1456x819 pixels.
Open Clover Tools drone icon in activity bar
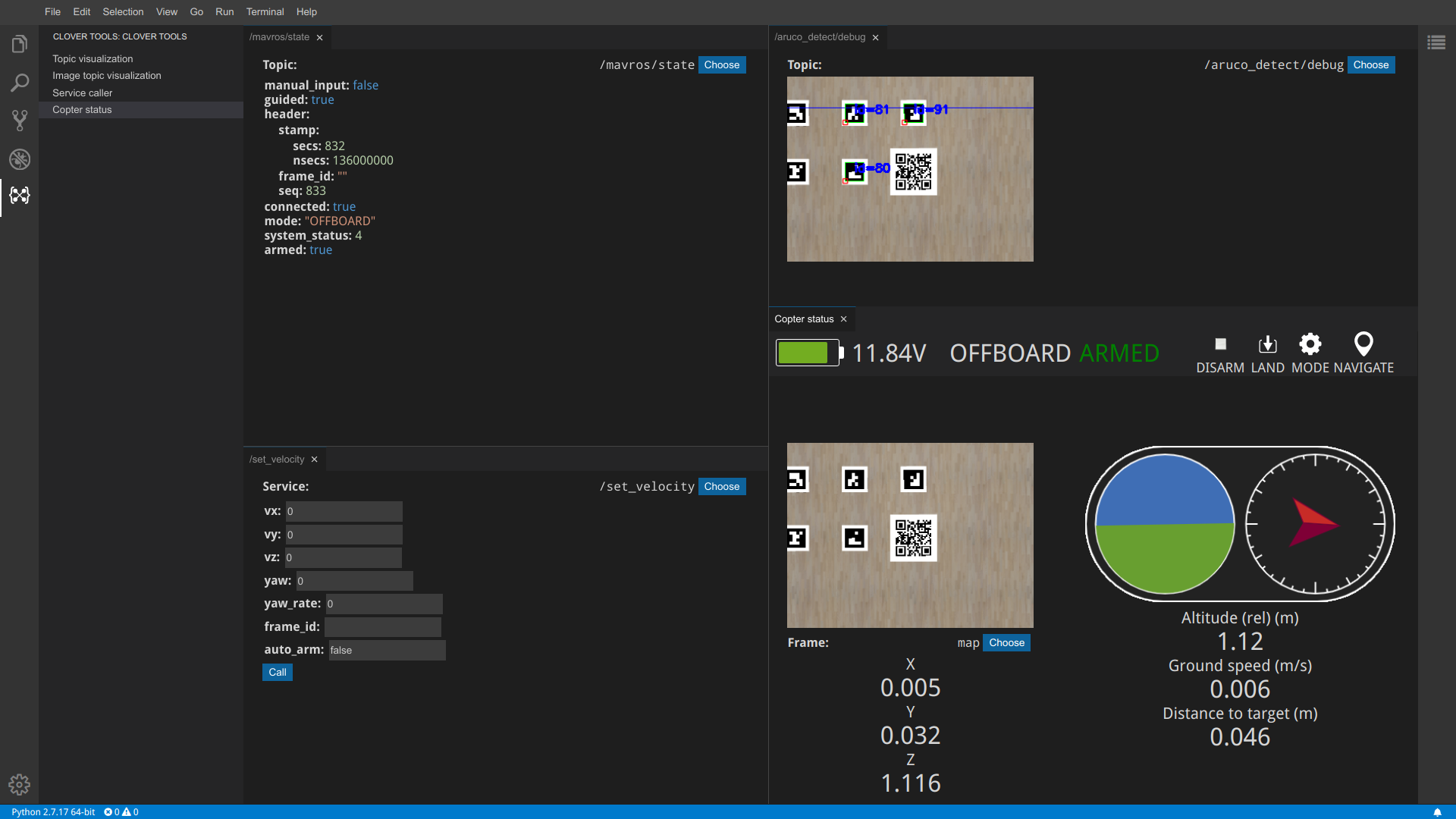click(20, 196)
